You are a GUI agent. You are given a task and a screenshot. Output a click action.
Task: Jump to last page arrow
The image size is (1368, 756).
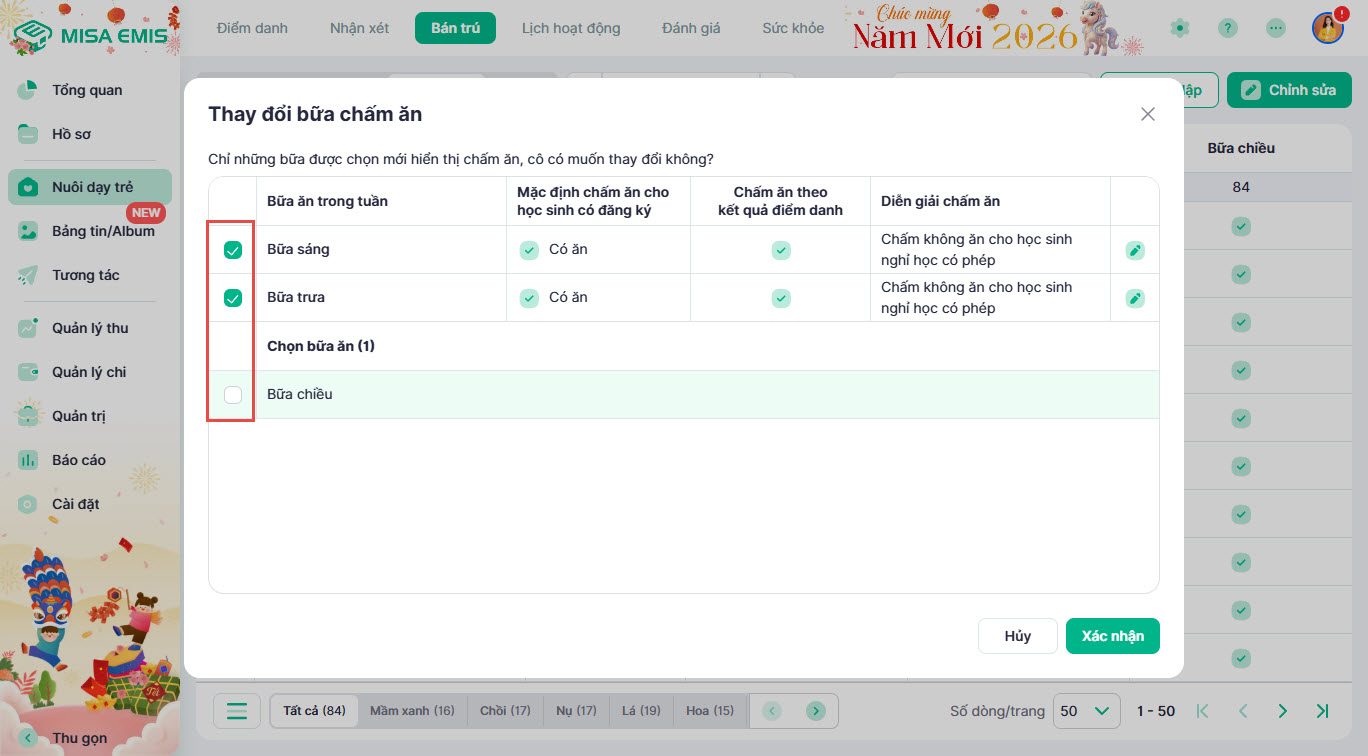1322,711
